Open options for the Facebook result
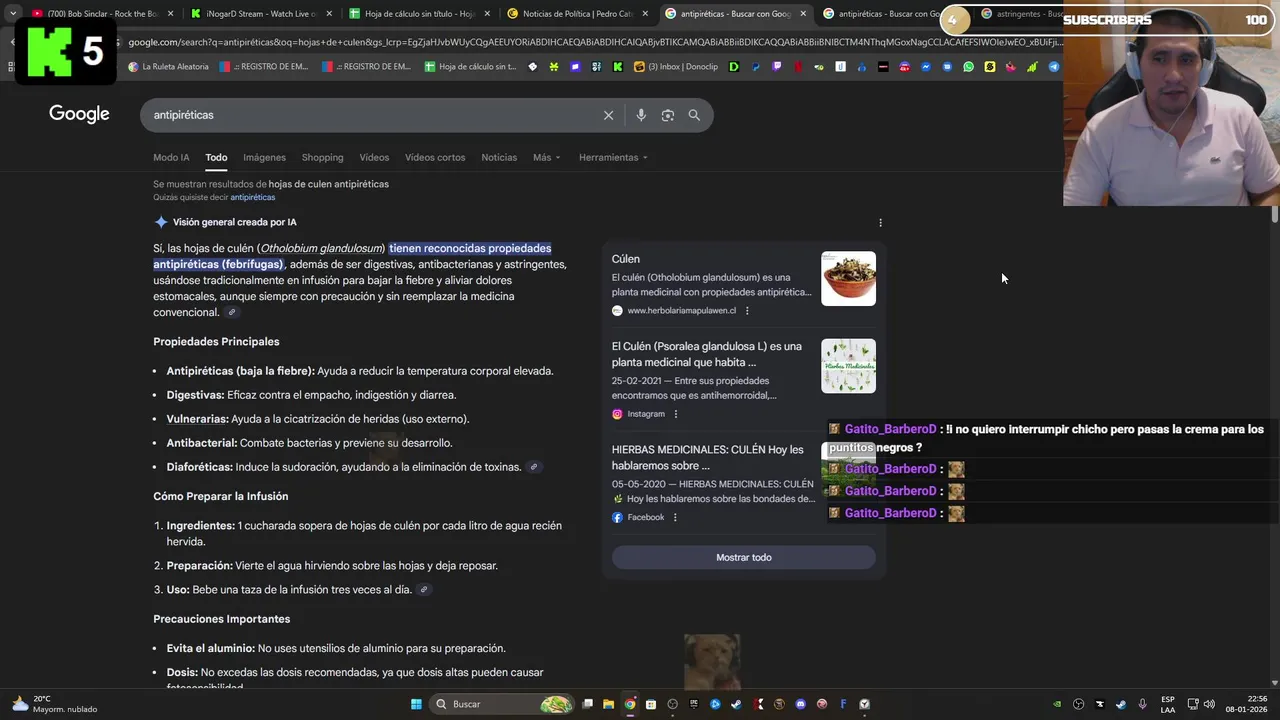Image resolution: width=1280 pixels, height=720 pixels. [675, 518]
